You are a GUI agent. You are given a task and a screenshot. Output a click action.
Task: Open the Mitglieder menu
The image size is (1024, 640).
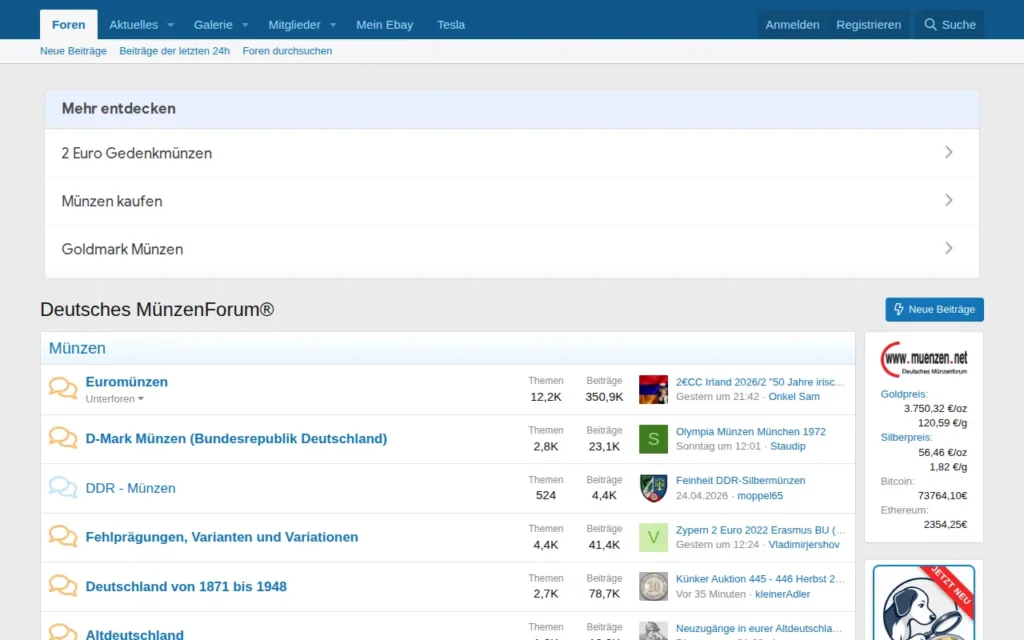tap(295, 25)
